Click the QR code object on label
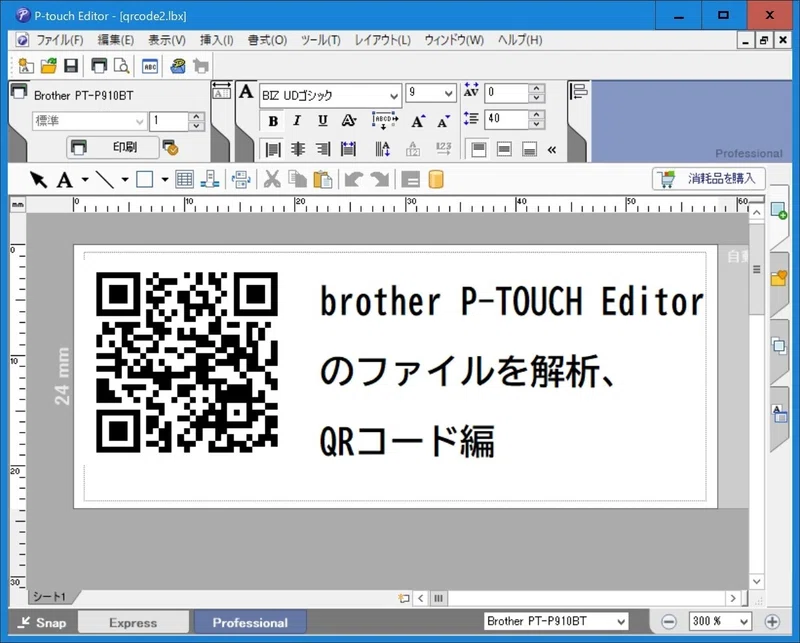Viewport: 800px width, 643px height. (x=187, y=362)
